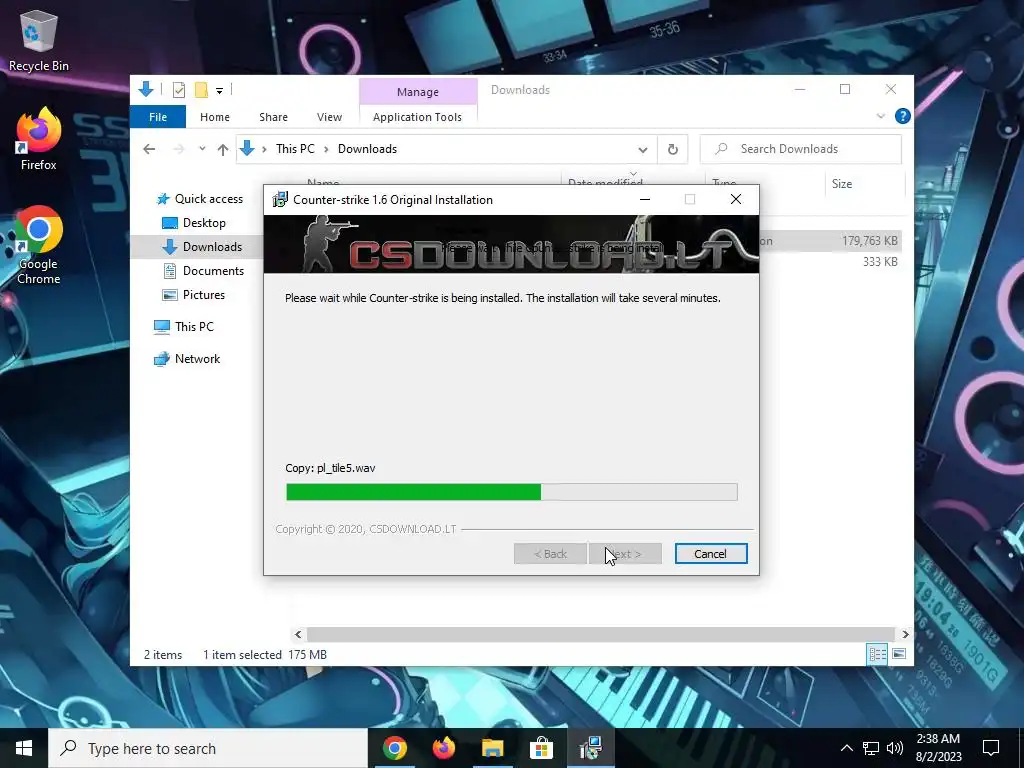
Task: Open Customize Quick Access Toolbar dropdown
Action: click(219, 91)
